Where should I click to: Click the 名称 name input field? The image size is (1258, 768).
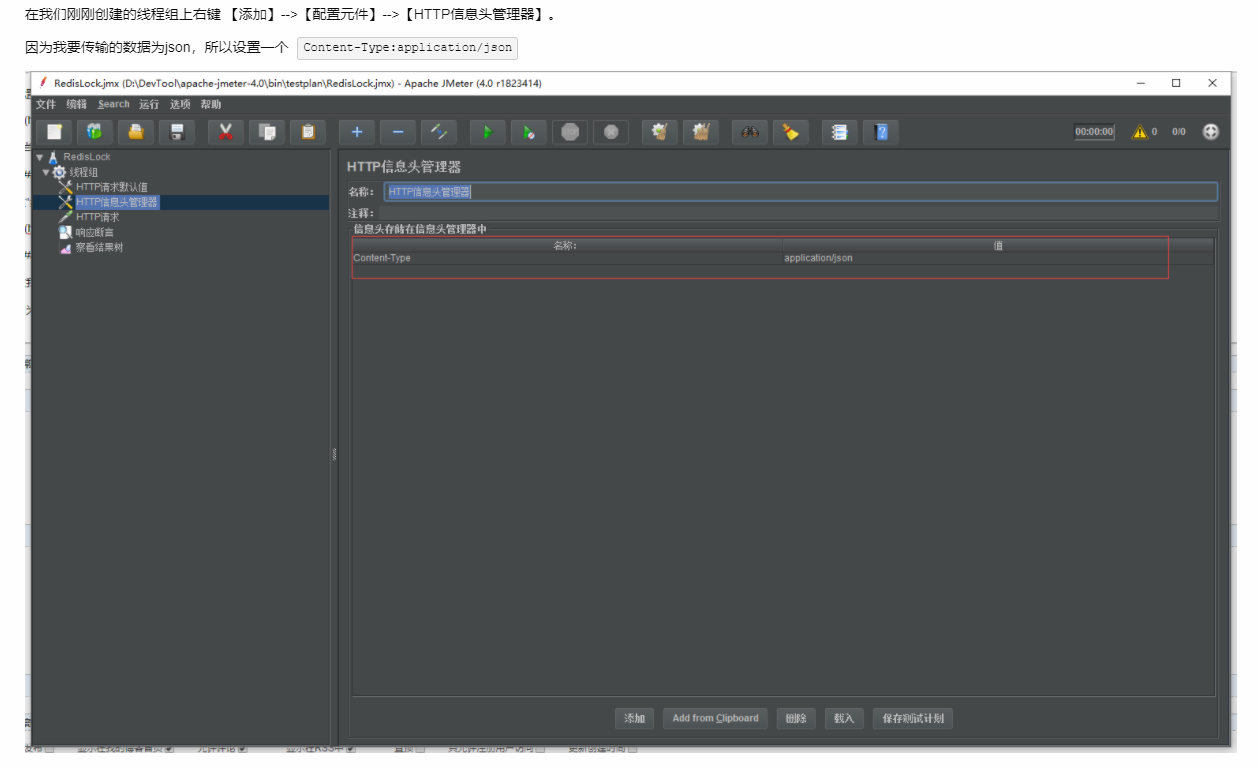801,192
